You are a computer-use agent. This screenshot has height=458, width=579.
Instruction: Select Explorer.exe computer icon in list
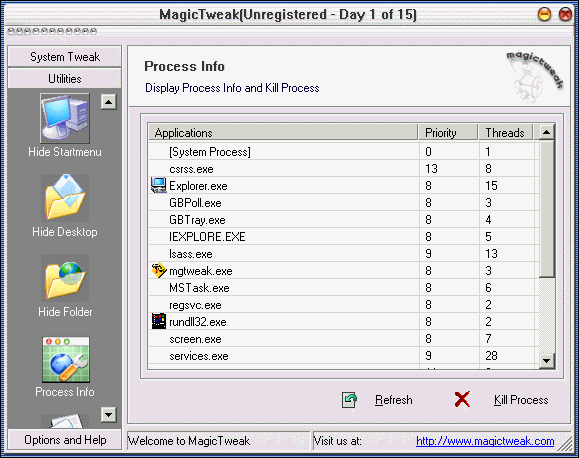159,185
